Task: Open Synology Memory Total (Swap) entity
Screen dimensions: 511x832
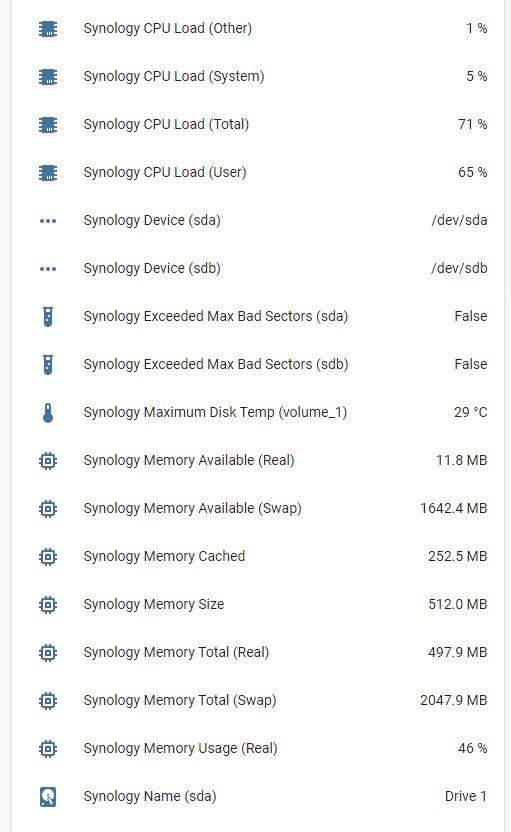Action: point(258,700)
